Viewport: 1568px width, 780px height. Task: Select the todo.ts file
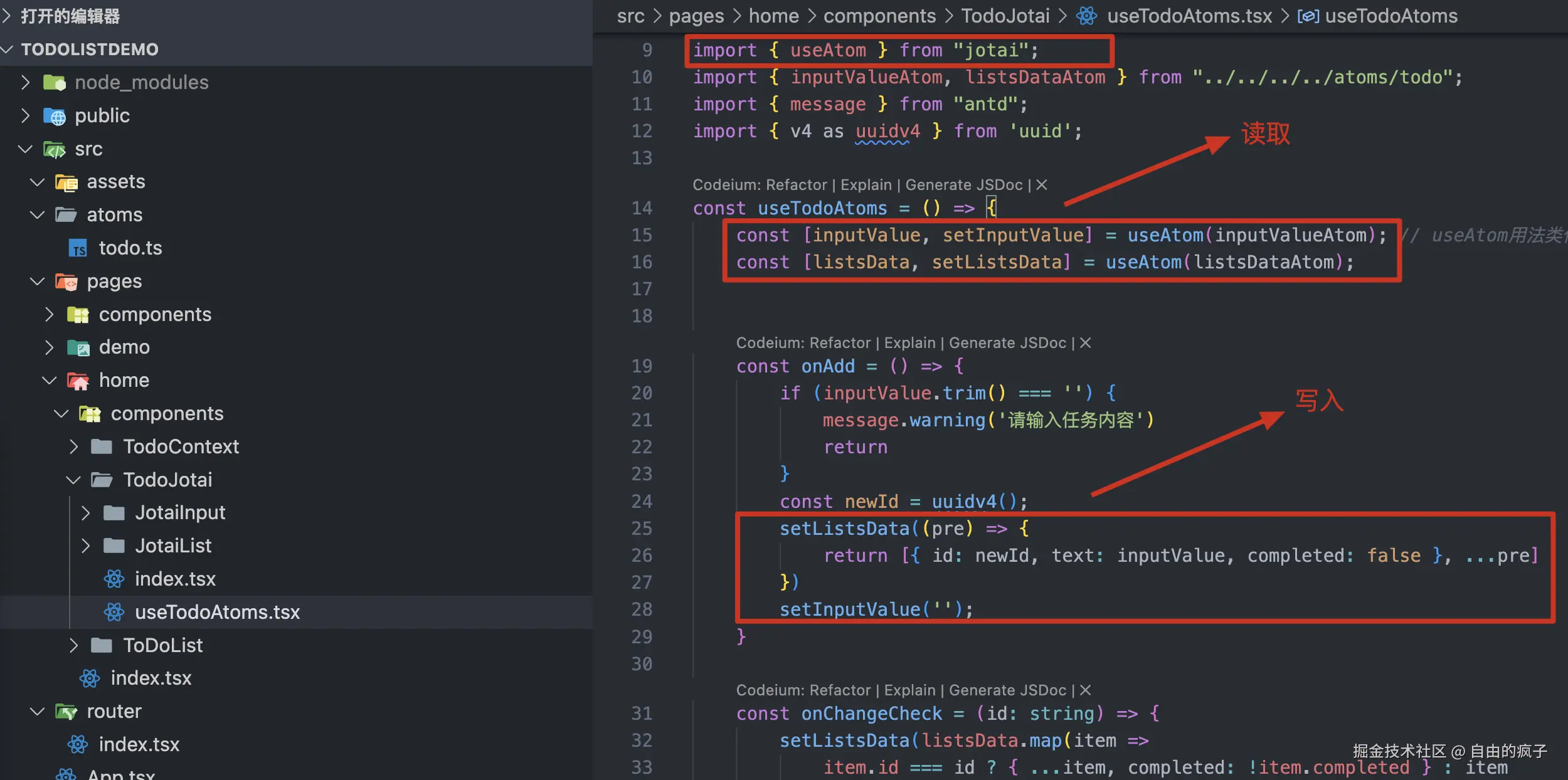coord(130,248)
